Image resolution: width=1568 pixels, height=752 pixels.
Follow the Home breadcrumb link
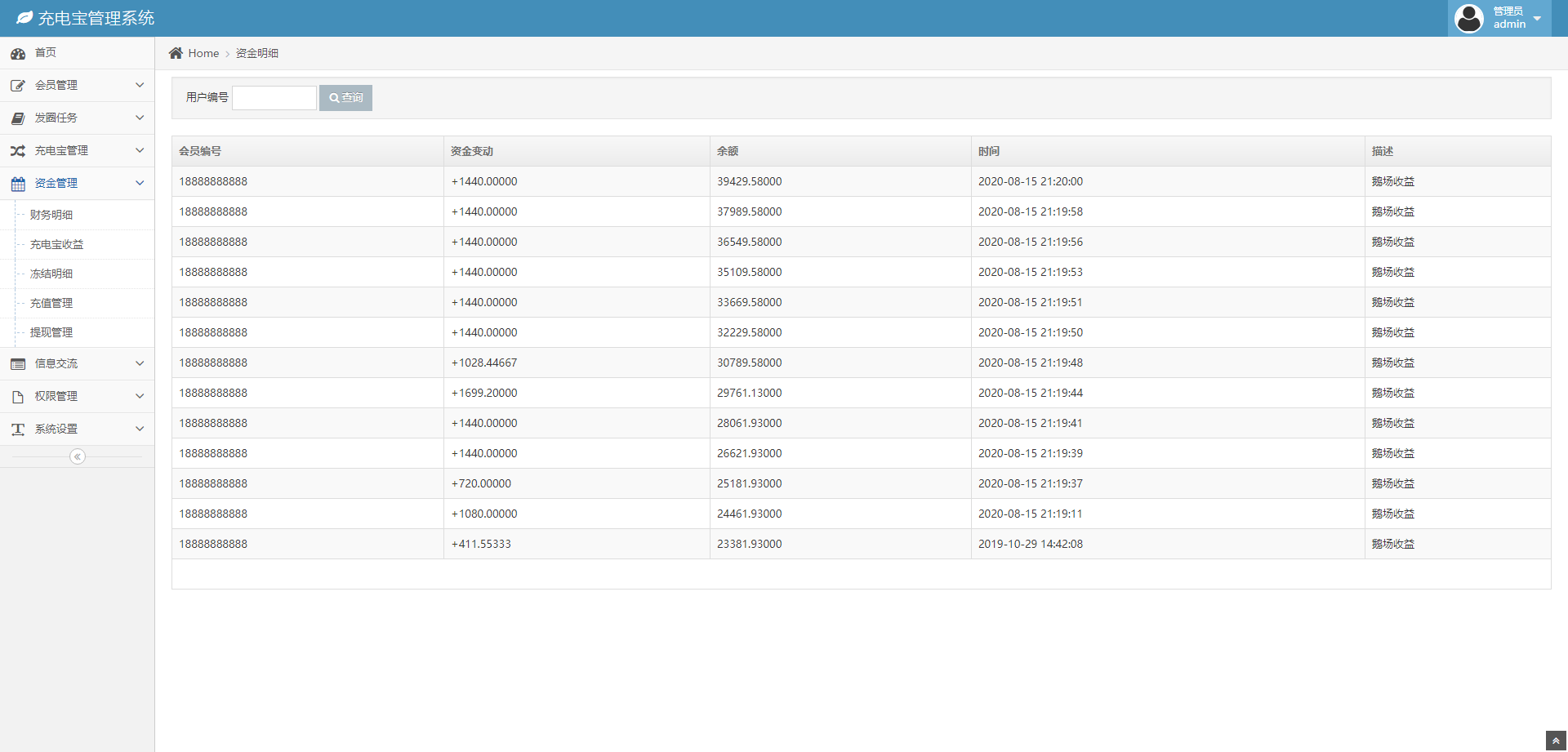coord(203,53)
